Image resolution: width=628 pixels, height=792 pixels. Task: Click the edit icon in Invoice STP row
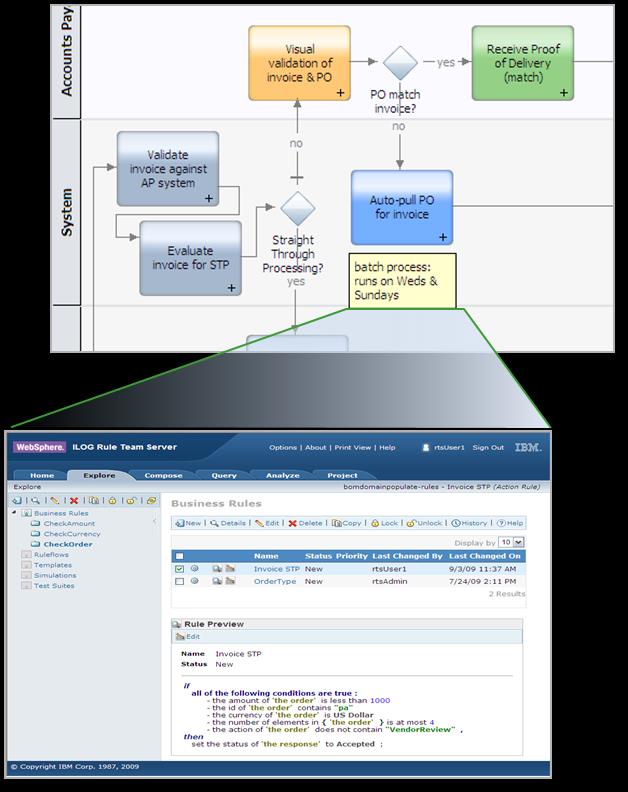pyautogui.click(x=230, y=569)
